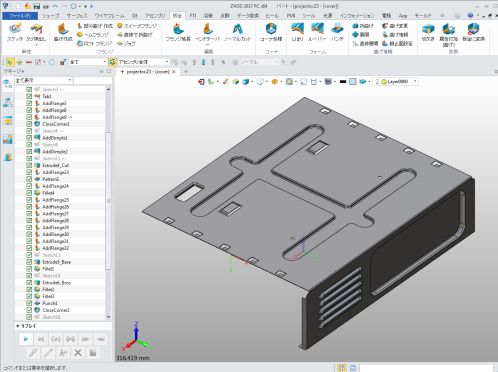The image size is (498, 372).
Task: Click the Print icon in quick access toolbar
Action: click(x=46, y=6)
